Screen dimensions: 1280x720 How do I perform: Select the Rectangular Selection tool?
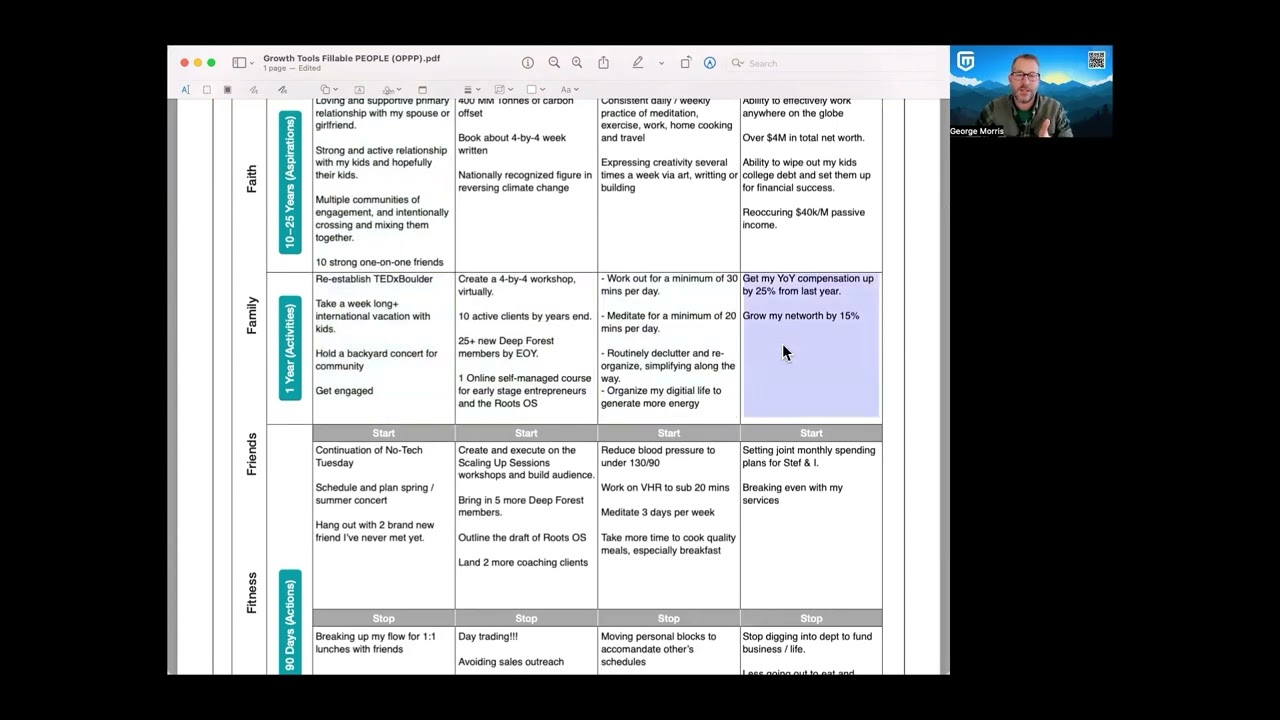(207, 90)
